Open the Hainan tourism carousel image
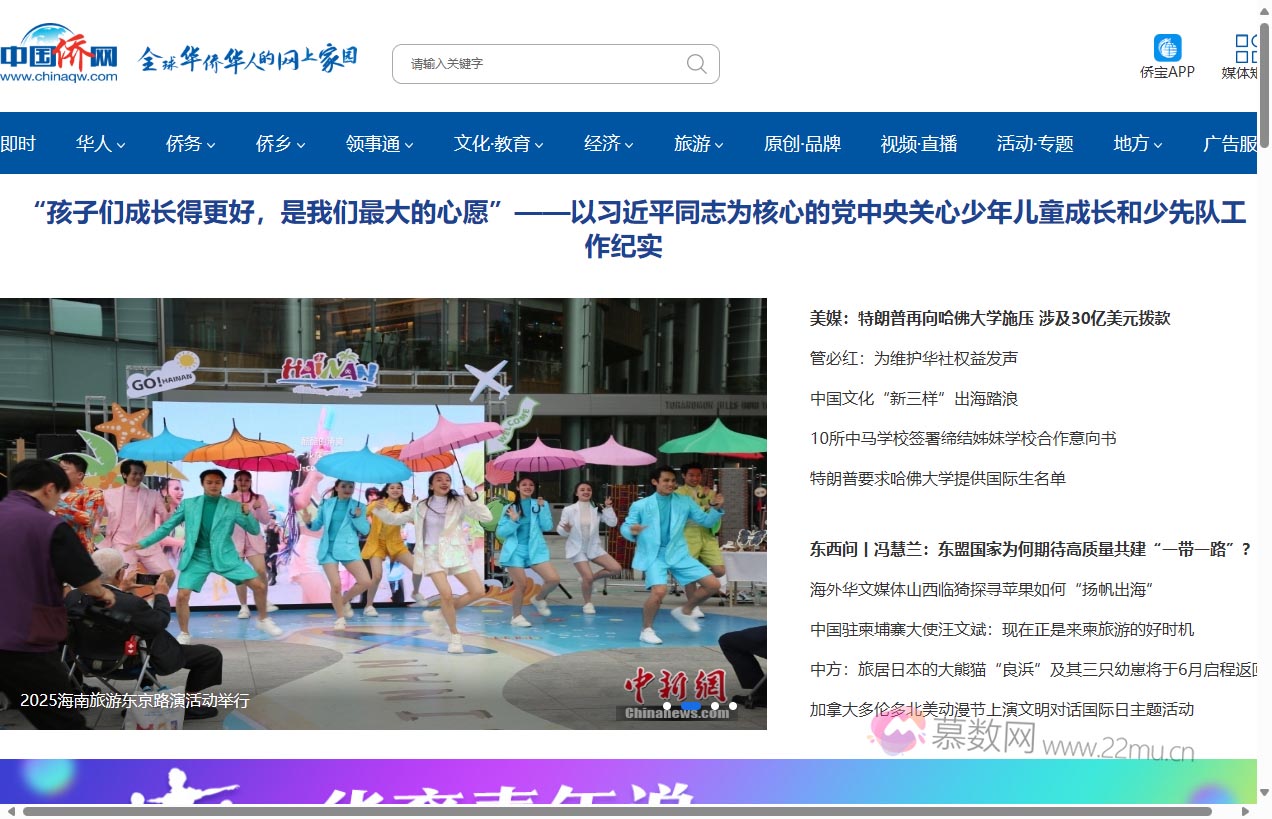The image size is (1272, 819). (x=383, y=500)
